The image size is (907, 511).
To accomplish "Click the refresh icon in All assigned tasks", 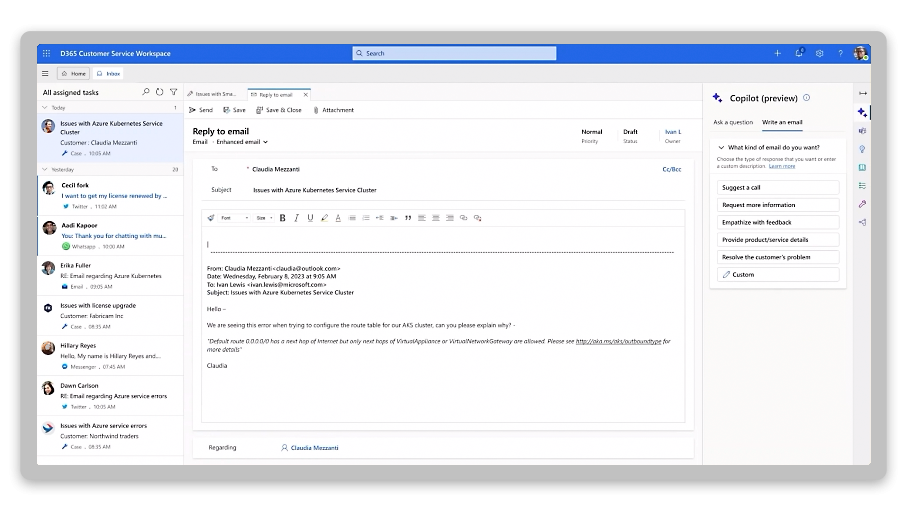I will pyautogui.click(x=159, y=92).
